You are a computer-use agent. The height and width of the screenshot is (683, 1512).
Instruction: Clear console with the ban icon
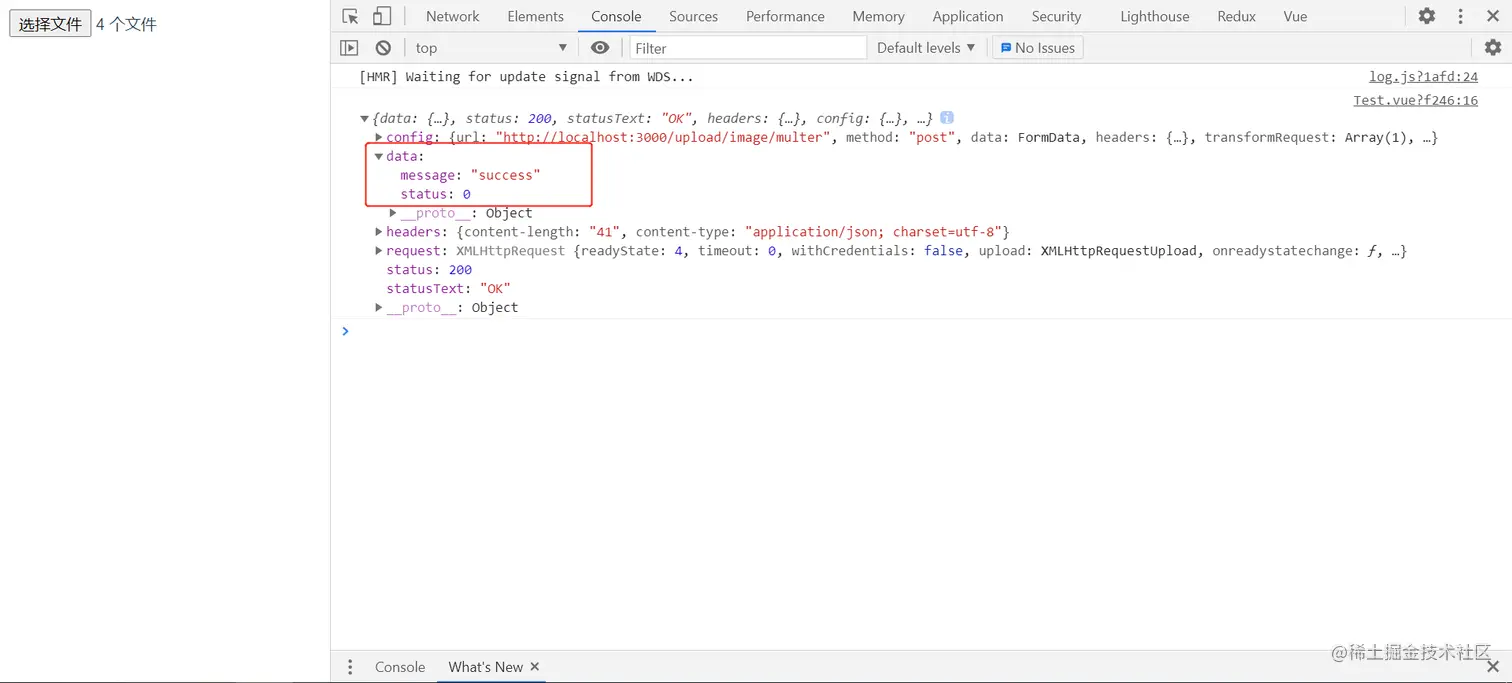click(383, 47)
